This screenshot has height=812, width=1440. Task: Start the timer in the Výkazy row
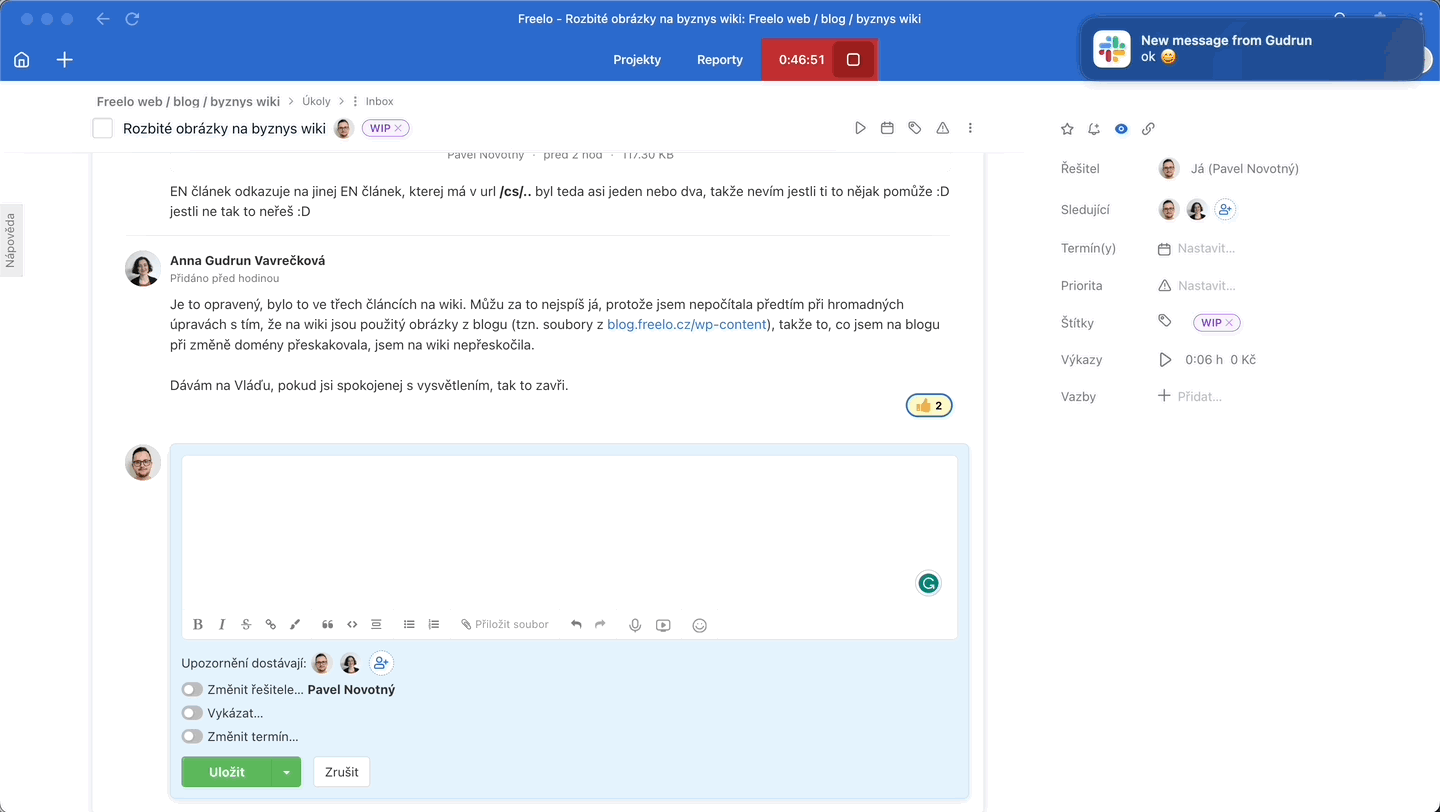[x=1165, y=360]
